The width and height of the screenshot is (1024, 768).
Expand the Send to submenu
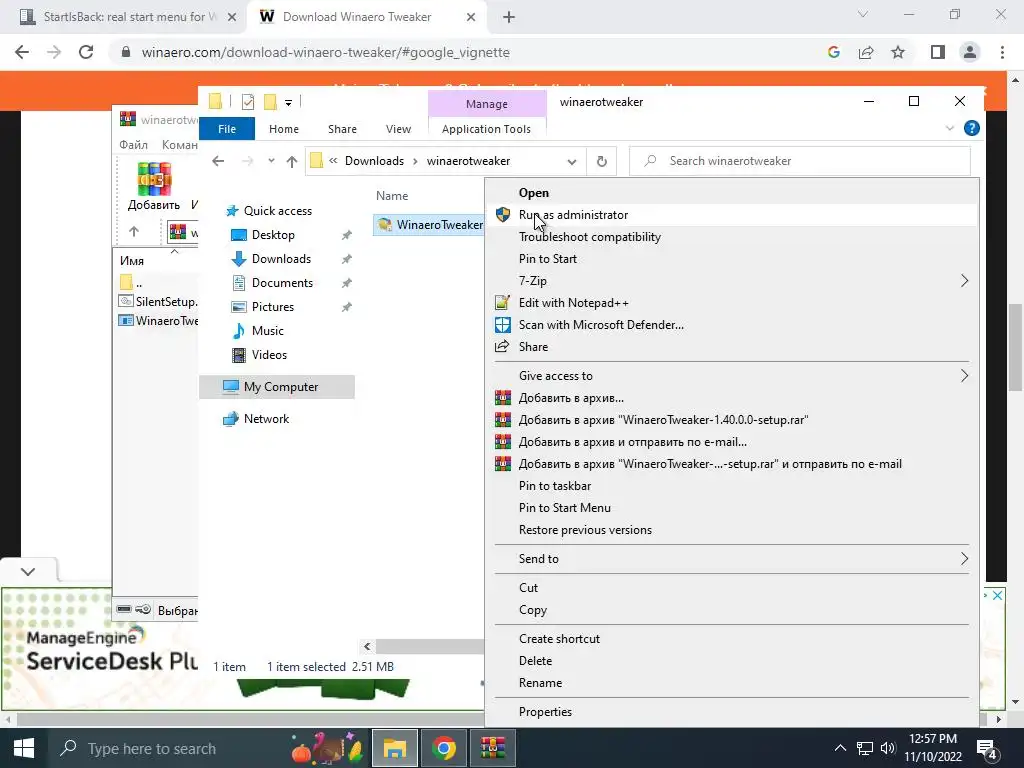[731, 559]
